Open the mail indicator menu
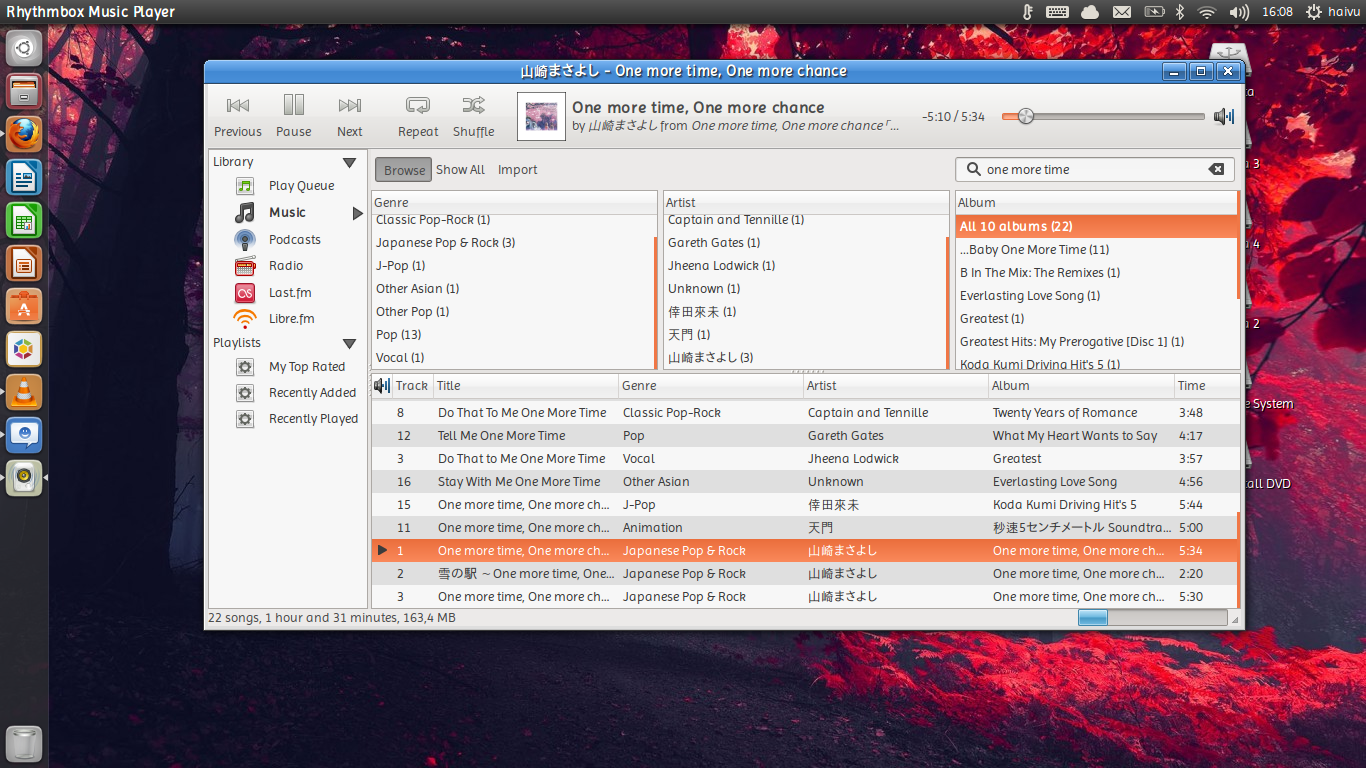 [1122, 12]
